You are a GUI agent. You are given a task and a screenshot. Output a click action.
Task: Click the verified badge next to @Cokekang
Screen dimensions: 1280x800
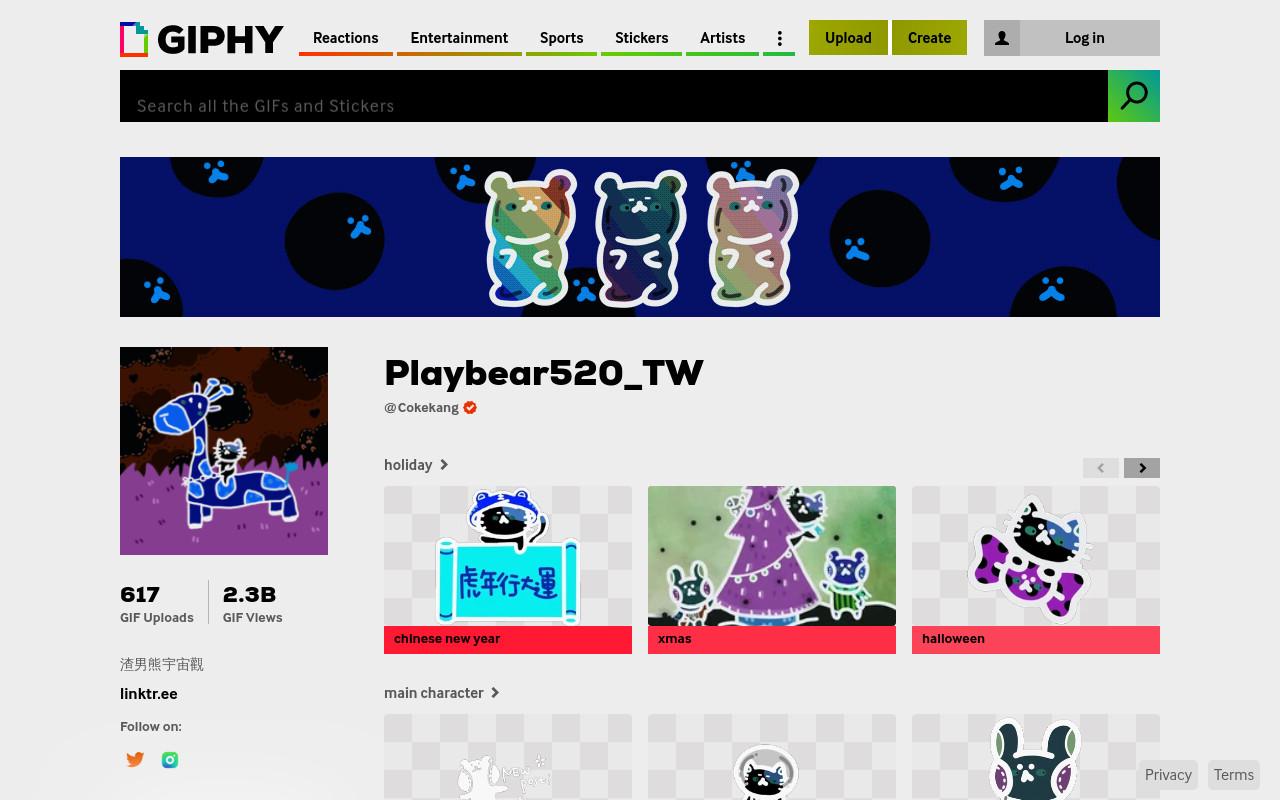470,407
